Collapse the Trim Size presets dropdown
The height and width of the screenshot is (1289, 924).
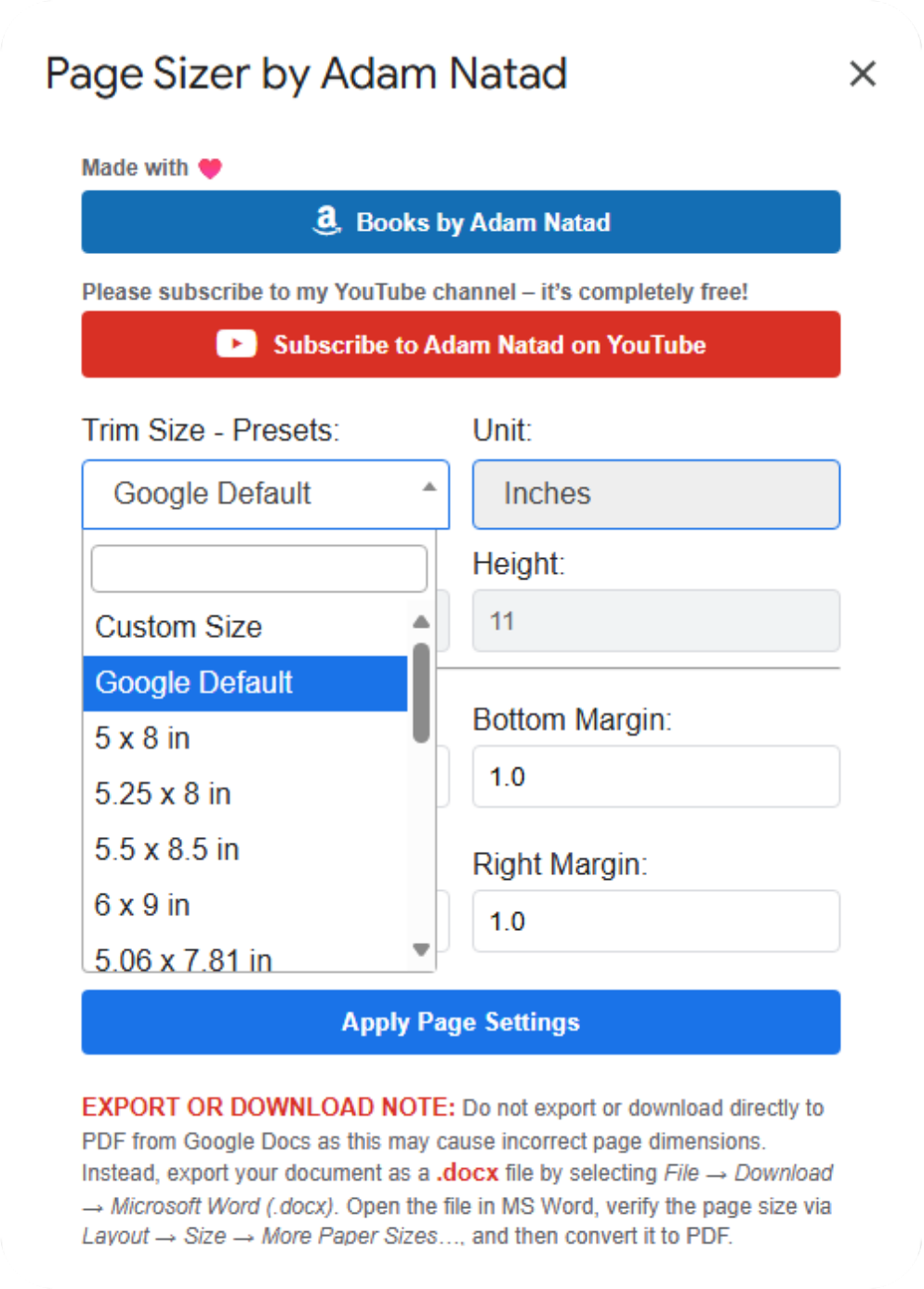click(429, 488)
